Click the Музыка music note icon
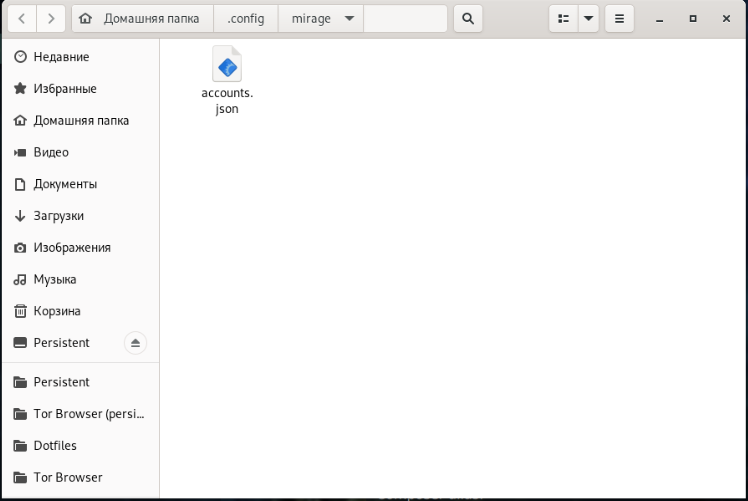Screen dimensions: 748x501 pyautogui.click(x=20, y=280)
